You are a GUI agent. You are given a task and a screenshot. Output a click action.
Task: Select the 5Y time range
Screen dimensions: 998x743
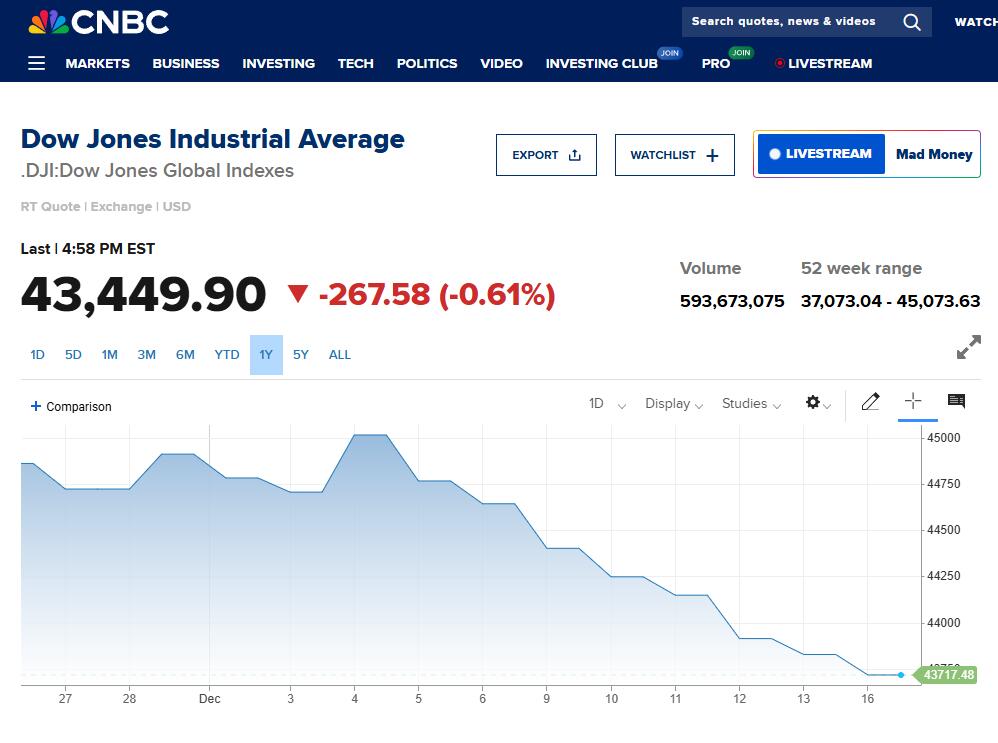pos(301,355)
